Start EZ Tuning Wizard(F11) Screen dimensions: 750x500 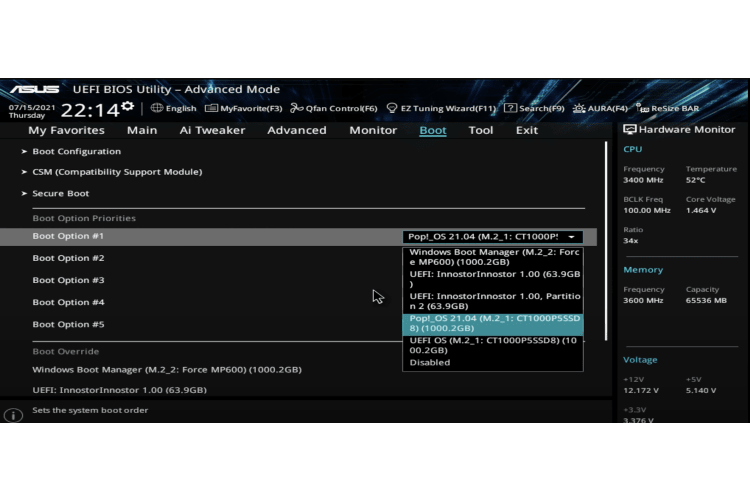pyautogui.click(x=448, y=108)
